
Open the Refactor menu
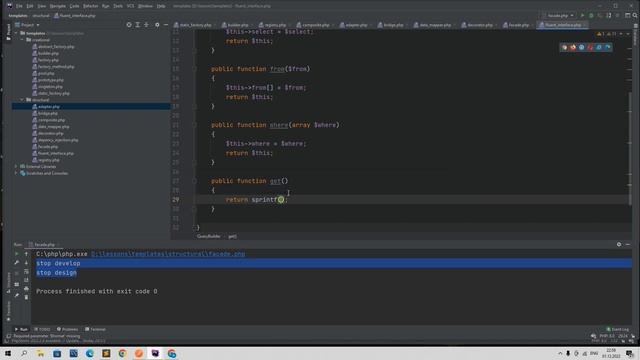pyautogui.click(x=91, y=6)
